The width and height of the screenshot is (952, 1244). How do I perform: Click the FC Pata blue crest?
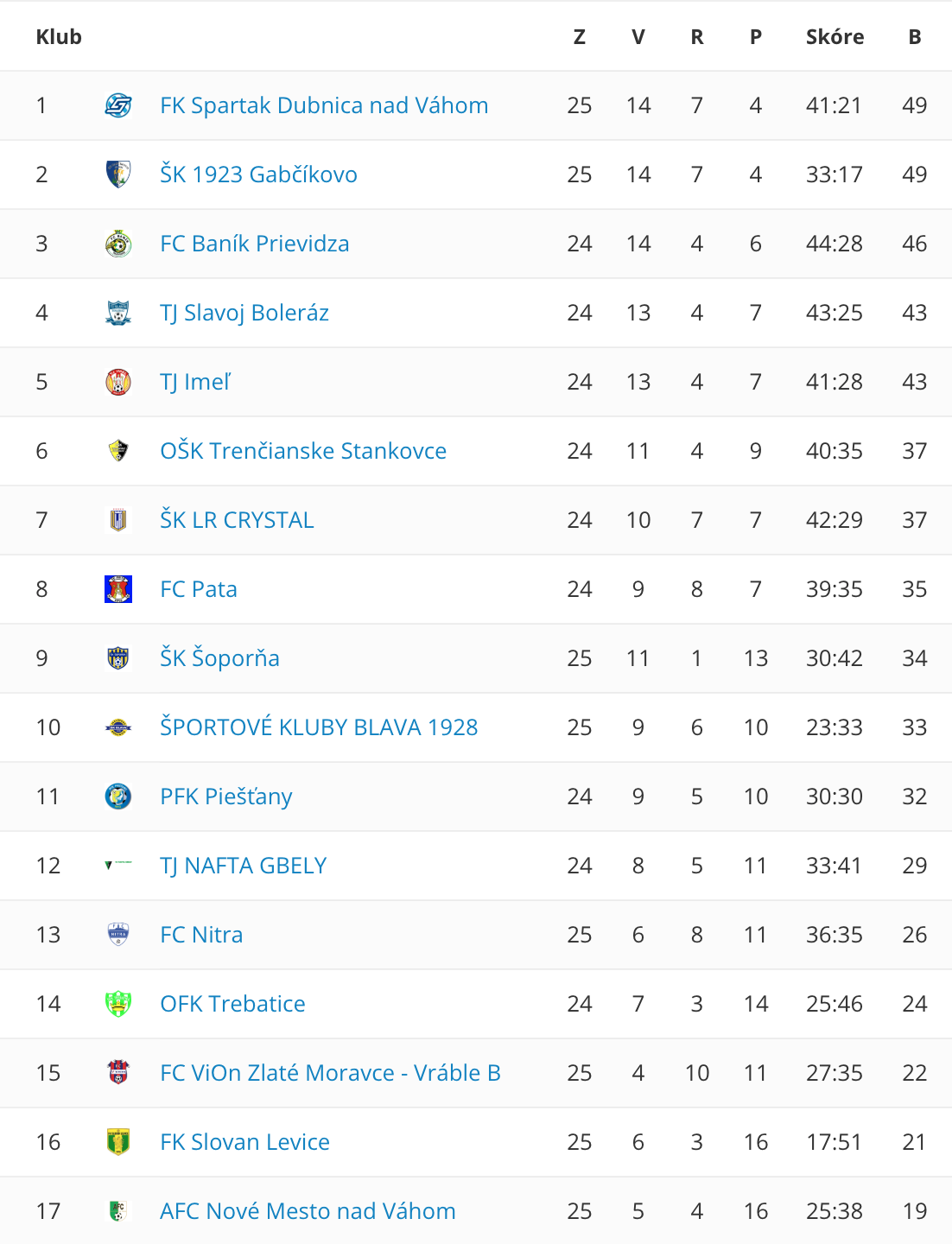(x=118, y=589)
